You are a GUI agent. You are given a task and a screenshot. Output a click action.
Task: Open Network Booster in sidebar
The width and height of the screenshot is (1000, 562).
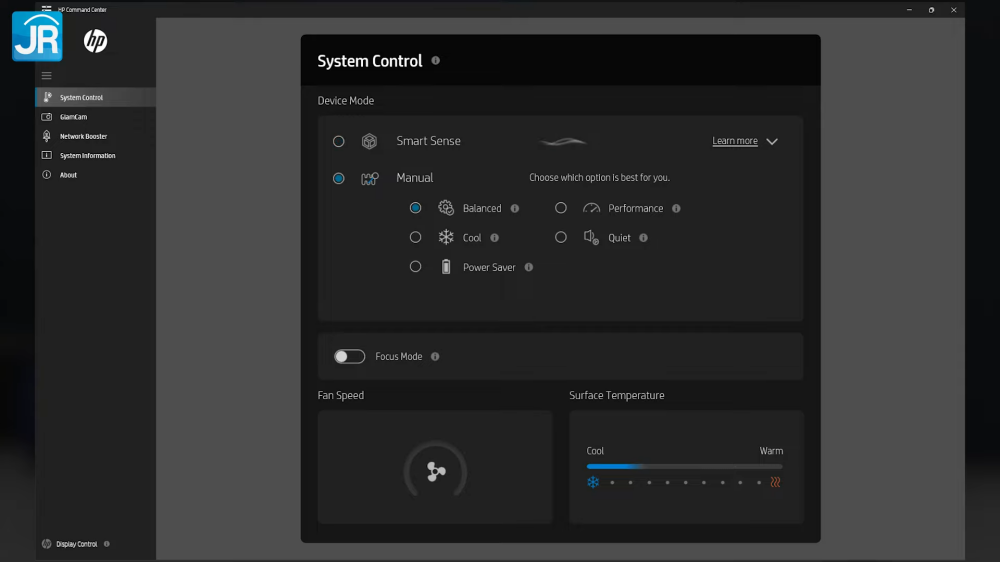[x=83, y=136]
